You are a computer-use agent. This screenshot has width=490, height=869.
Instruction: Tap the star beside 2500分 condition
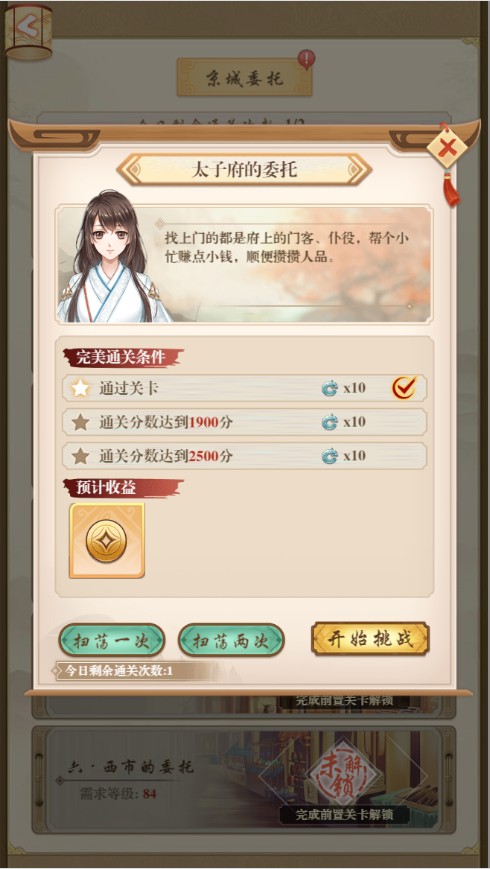point(80,456)
